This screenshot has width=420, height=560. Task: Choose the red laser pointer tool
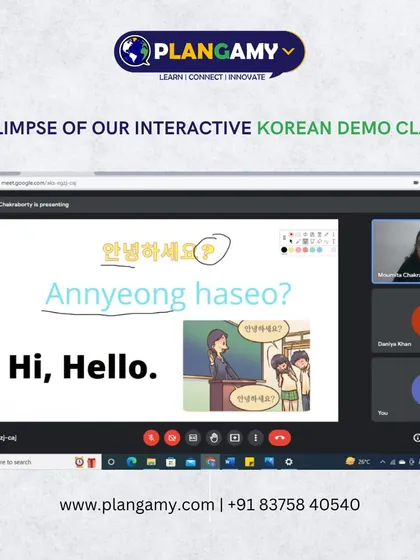coord(291,234)
